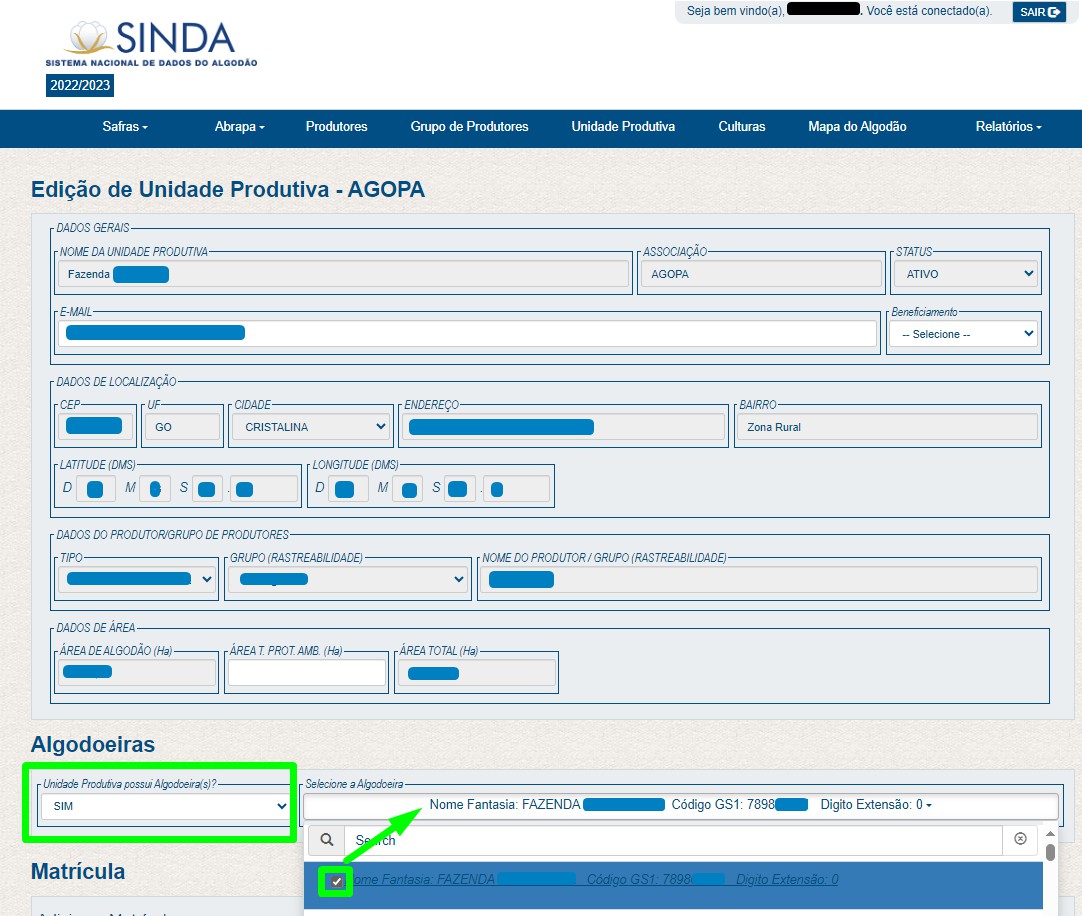The width and height of the screenshot is (1082, 916).
Task: Click the SINDA logo
Action: point(151,43)
